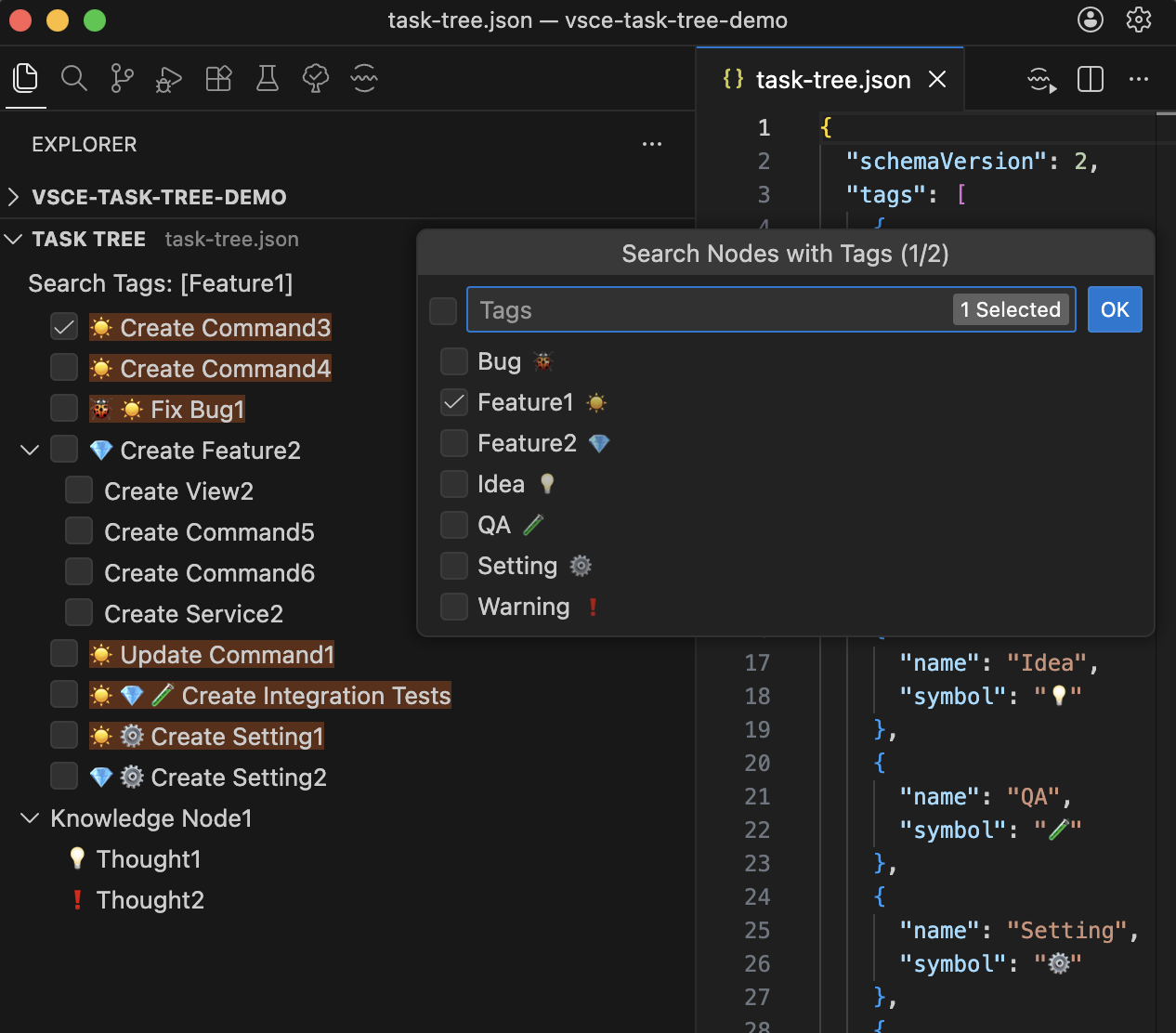Open the Run and Debug view icon
The image size is (1176, 1033).
pyautogui.click(x=169, y=80)
